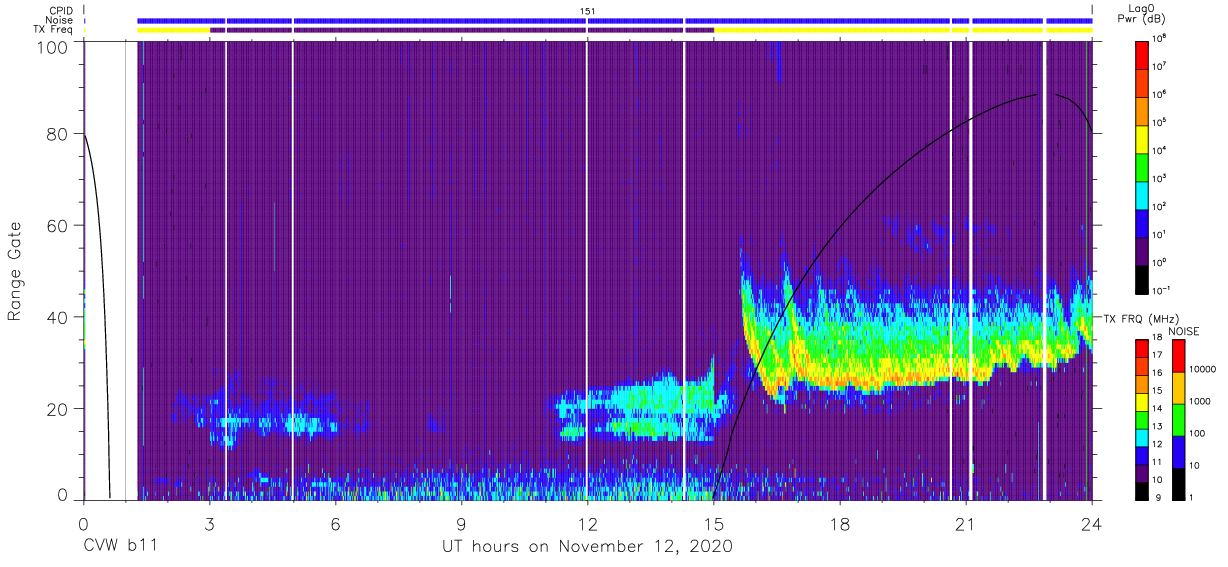This screenshot has width=1228, height=567.
Task: Click the 'Range Gate' y-axis title
Action: point(15,272)
